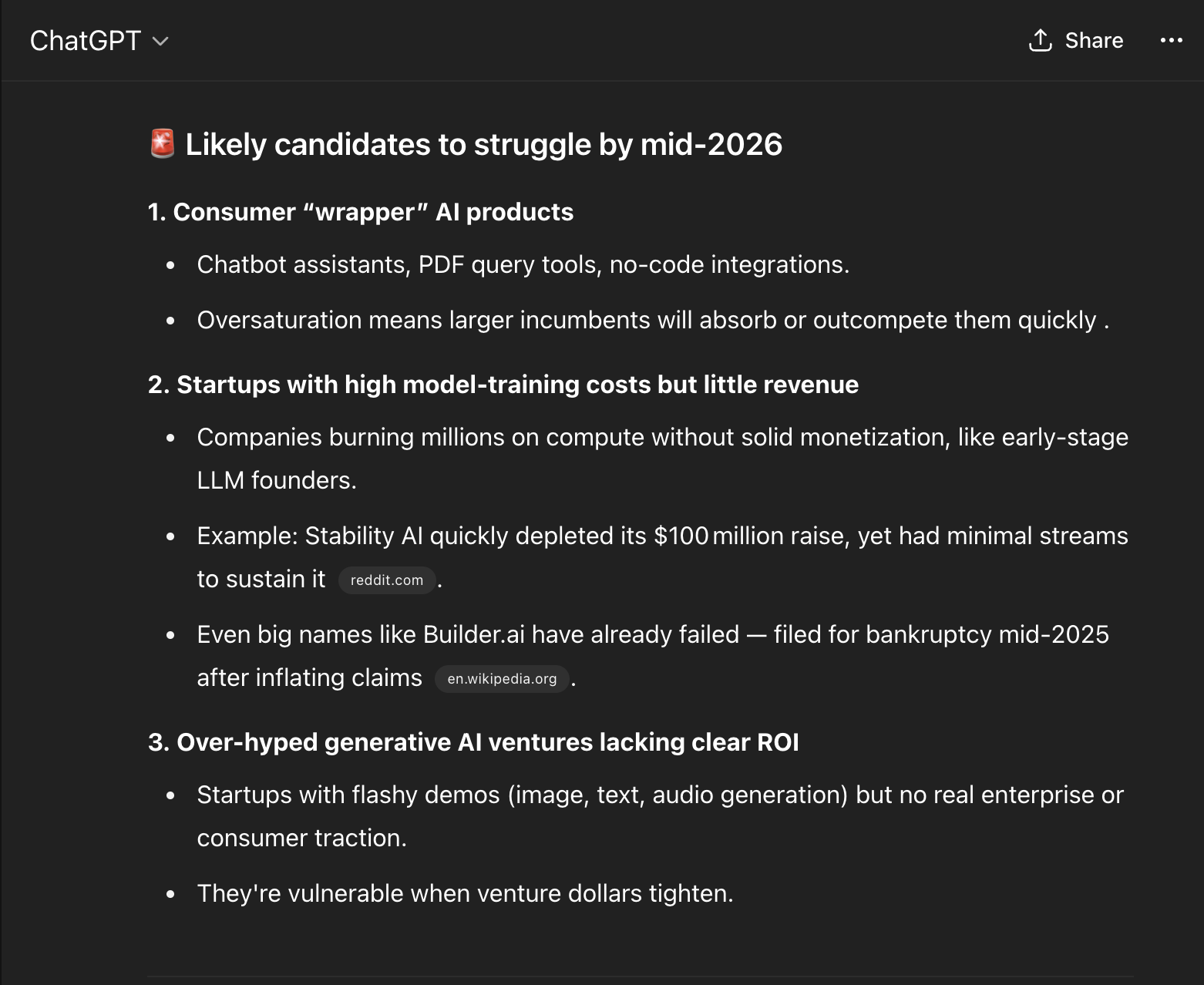Click the ChatGPT title label
This screenshot has height=985, width=1204.
pyautogui.click(x=86, y=40)
